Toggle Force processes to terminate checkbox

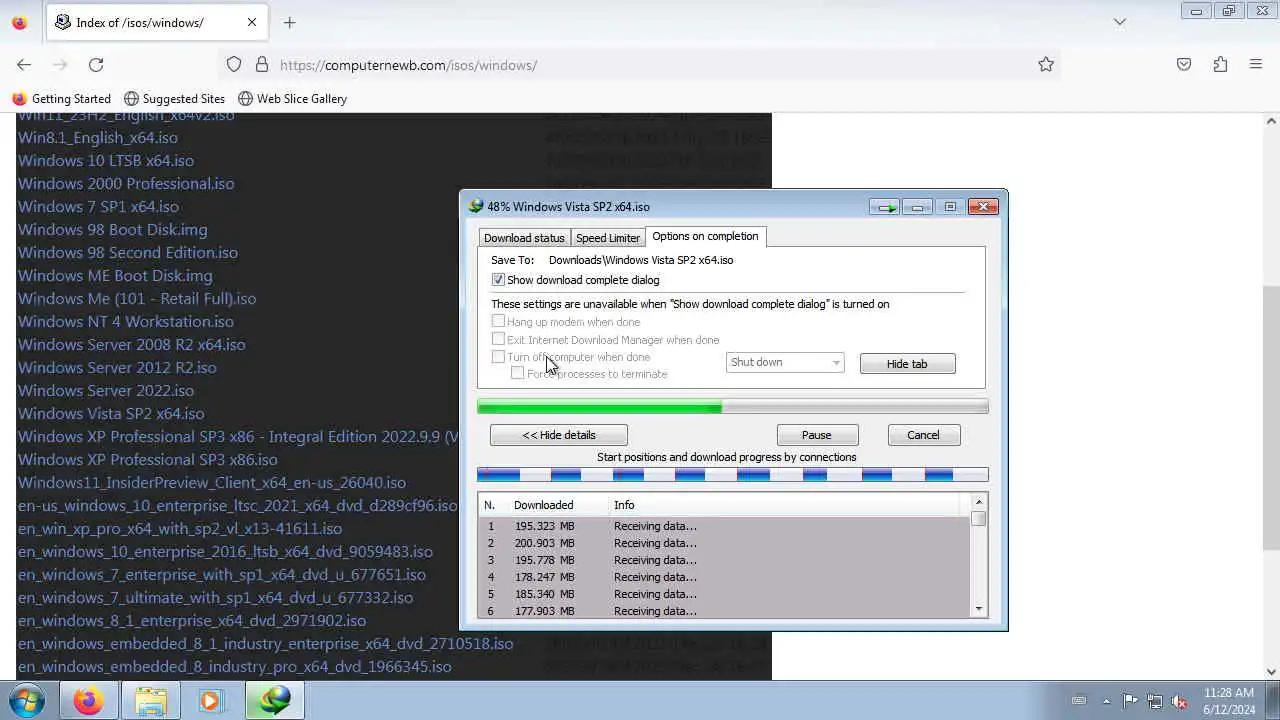pyautogui.click(x=517, y=373)
